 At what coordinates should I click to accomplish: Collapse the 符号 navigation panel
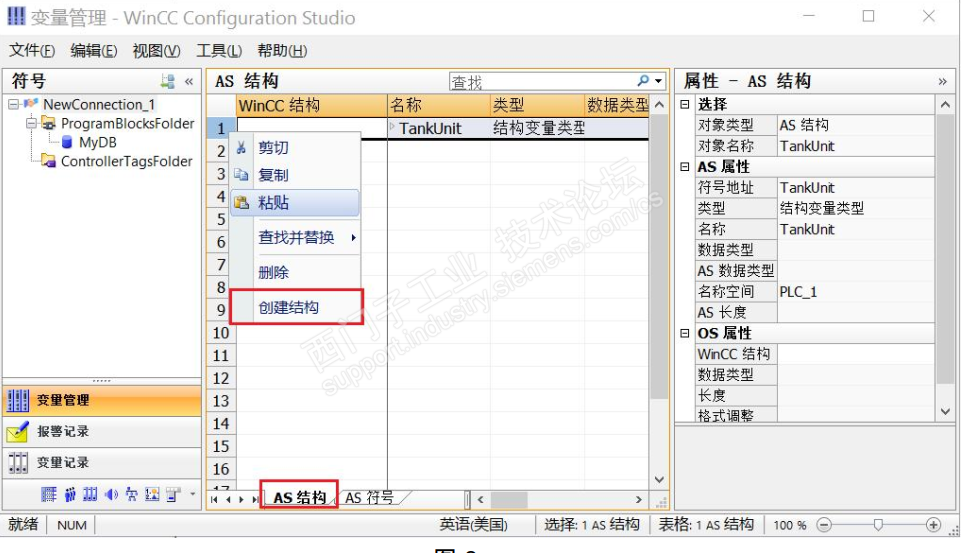[x=189, y=81]
